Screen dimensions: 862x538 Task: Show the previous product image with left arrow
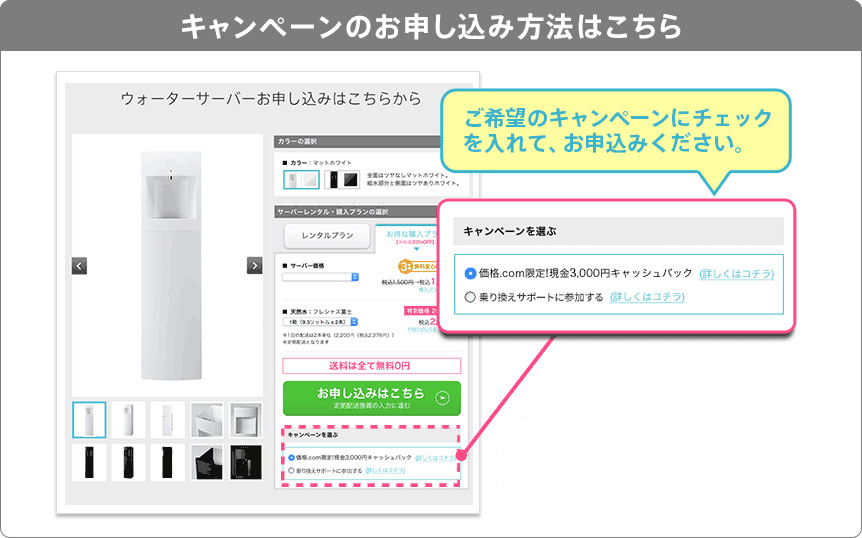[x=79, y=266]
